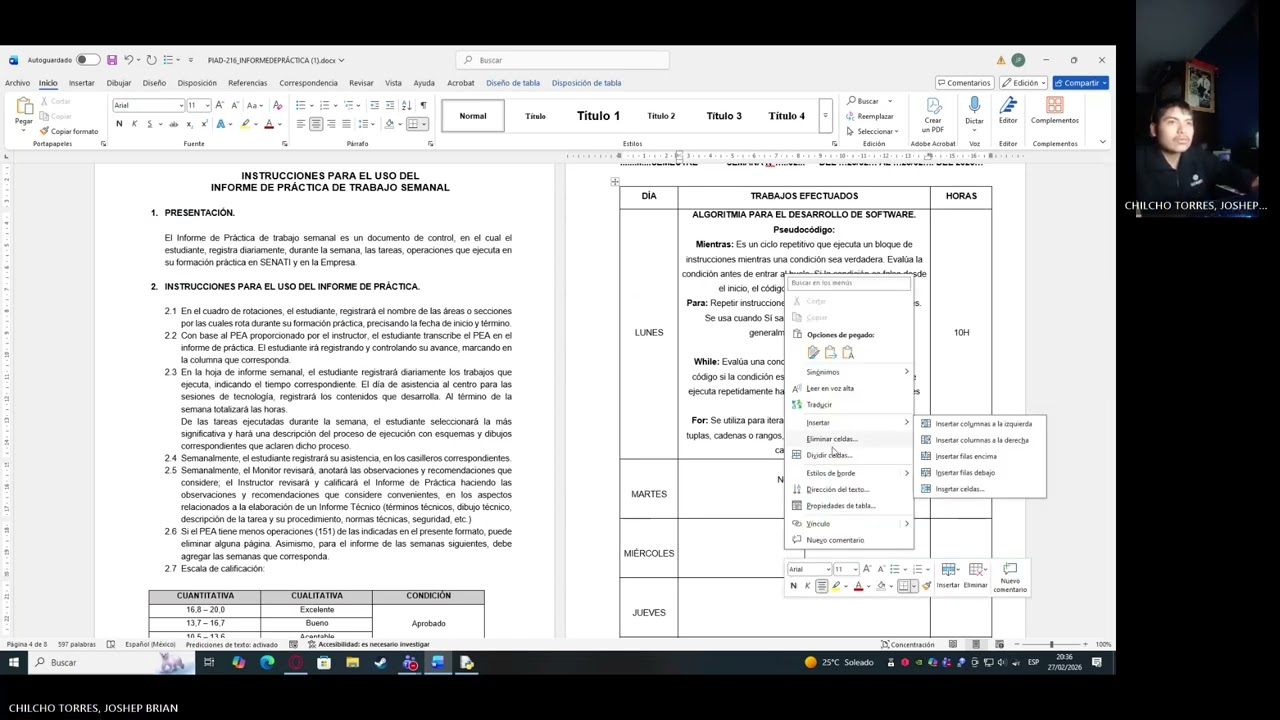Center text alignment in ribbon
This screenshot has height=720, width=1280.
[x=316, y=124]
